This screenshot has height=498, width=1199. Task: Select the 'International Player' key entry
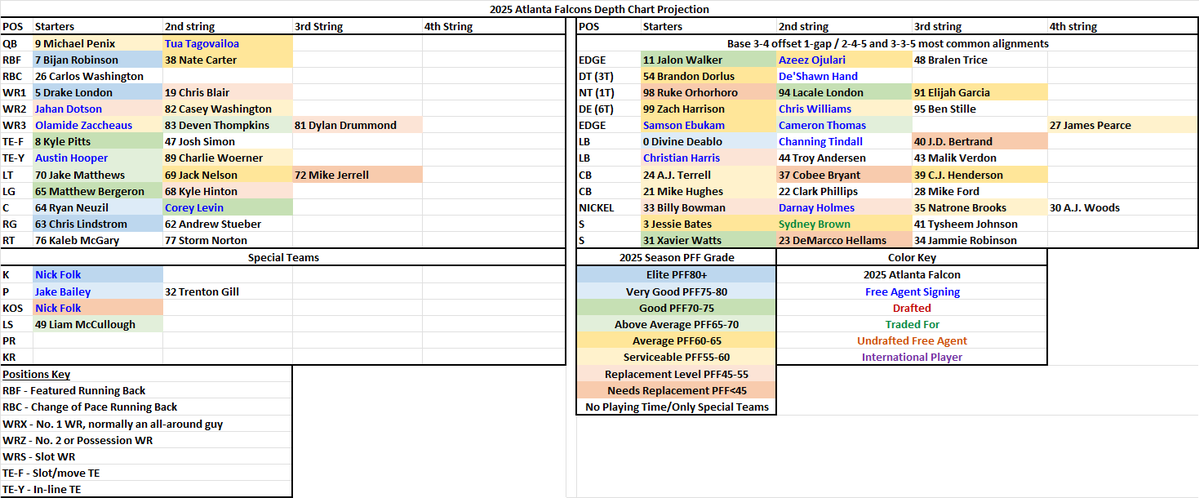(x=912, y=357)
